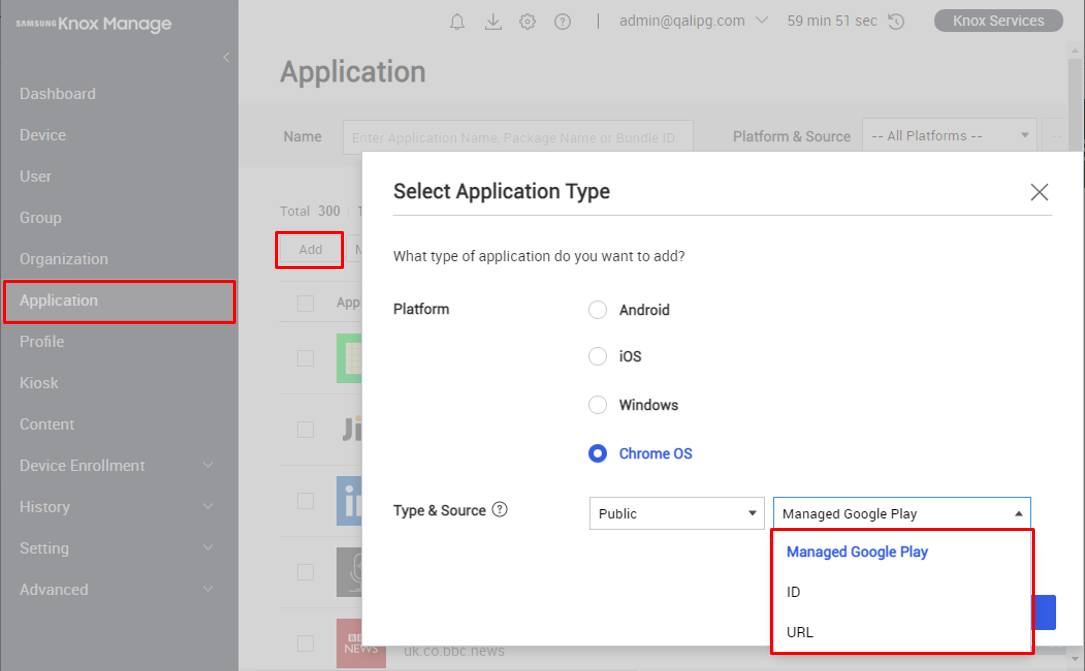Close the Select Application Type dialog
Screen dimensions: 1085x671
1039,192
